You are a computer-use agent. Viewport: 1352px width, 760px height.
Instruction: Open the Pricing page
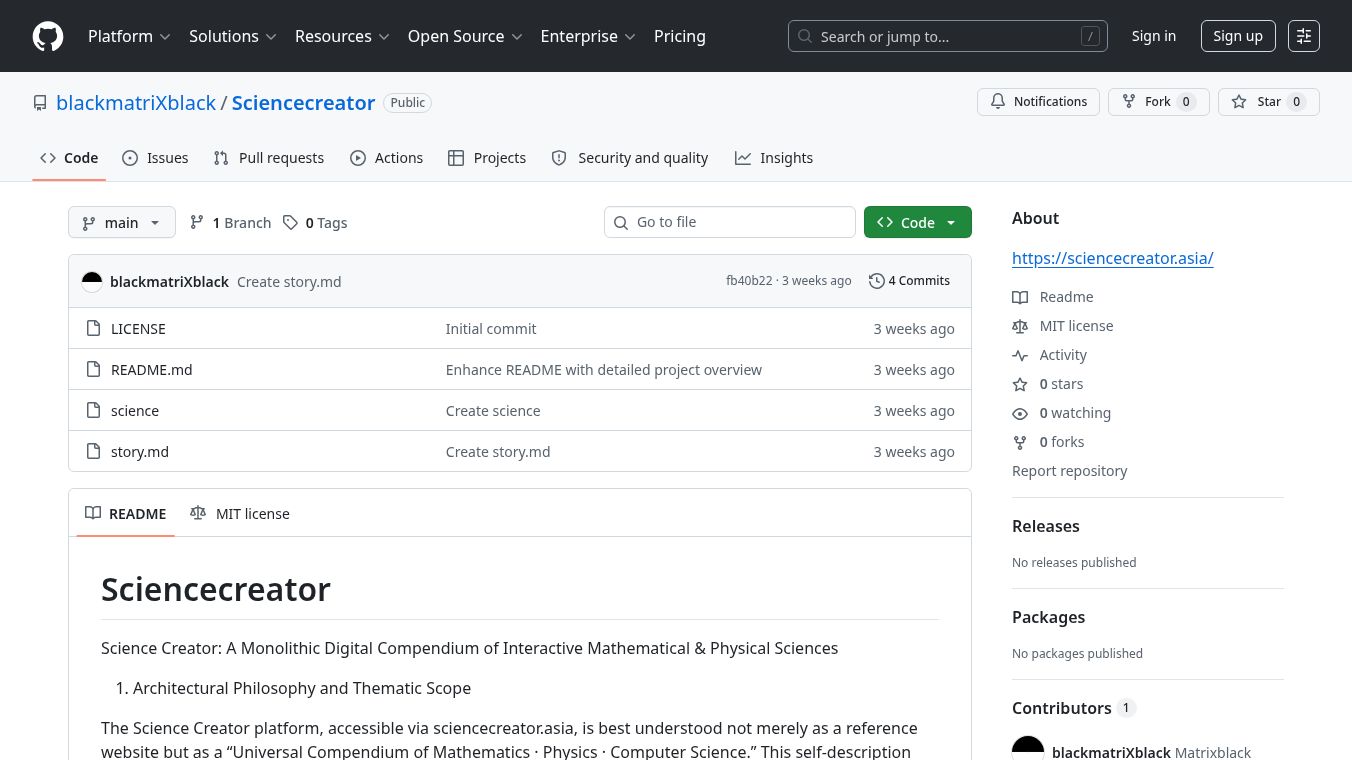pos(680,36)
